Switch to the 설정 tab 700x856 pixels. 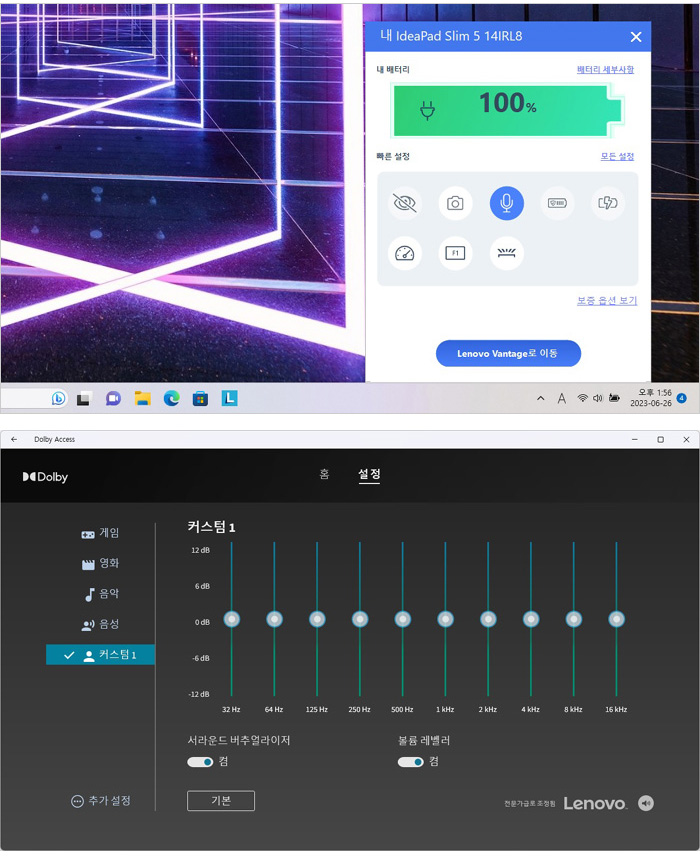[x=369, y=474]
